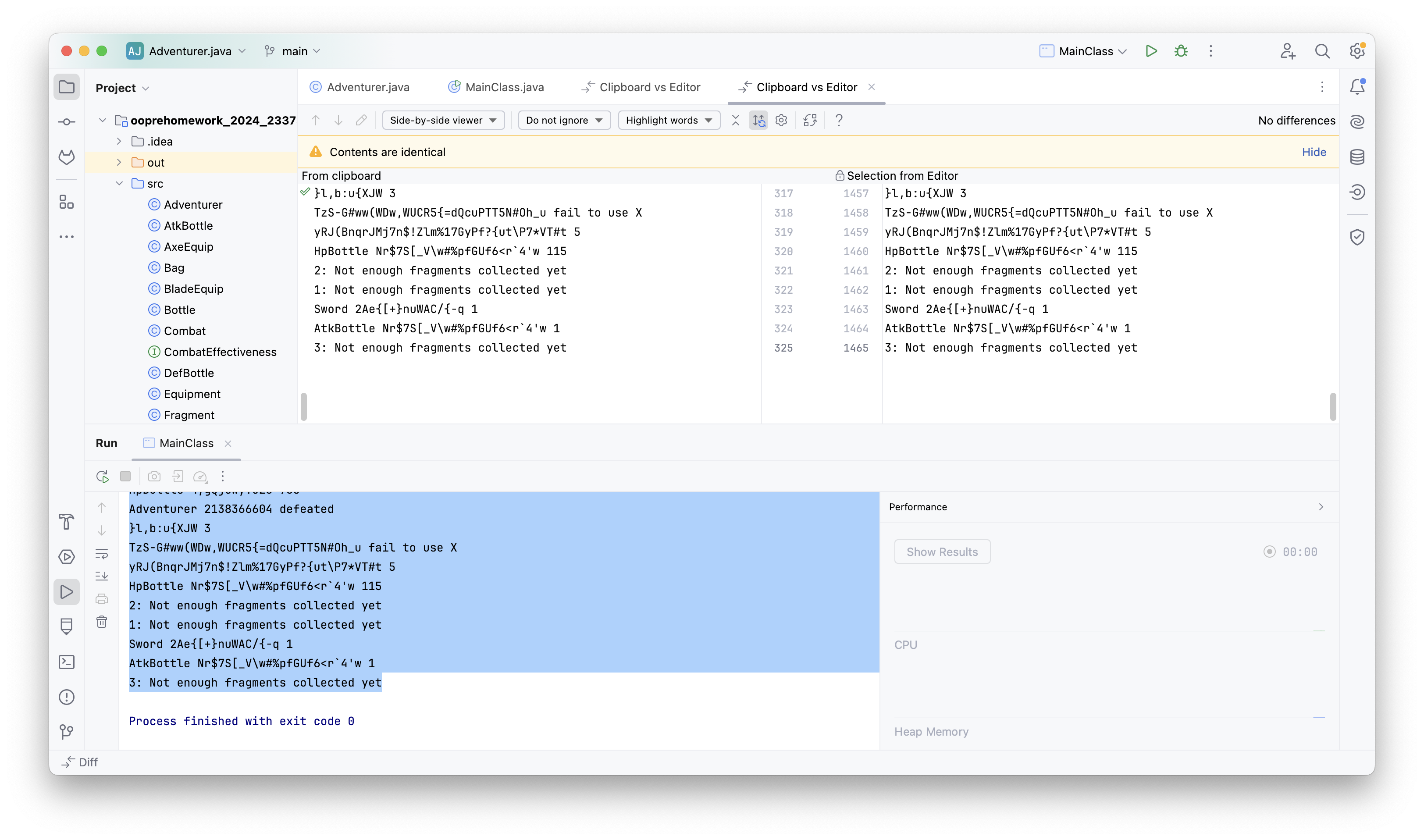This screenshot has height=840, width=1424.
Task: Open the Services tool window icon
Action: tap(67, 556)
